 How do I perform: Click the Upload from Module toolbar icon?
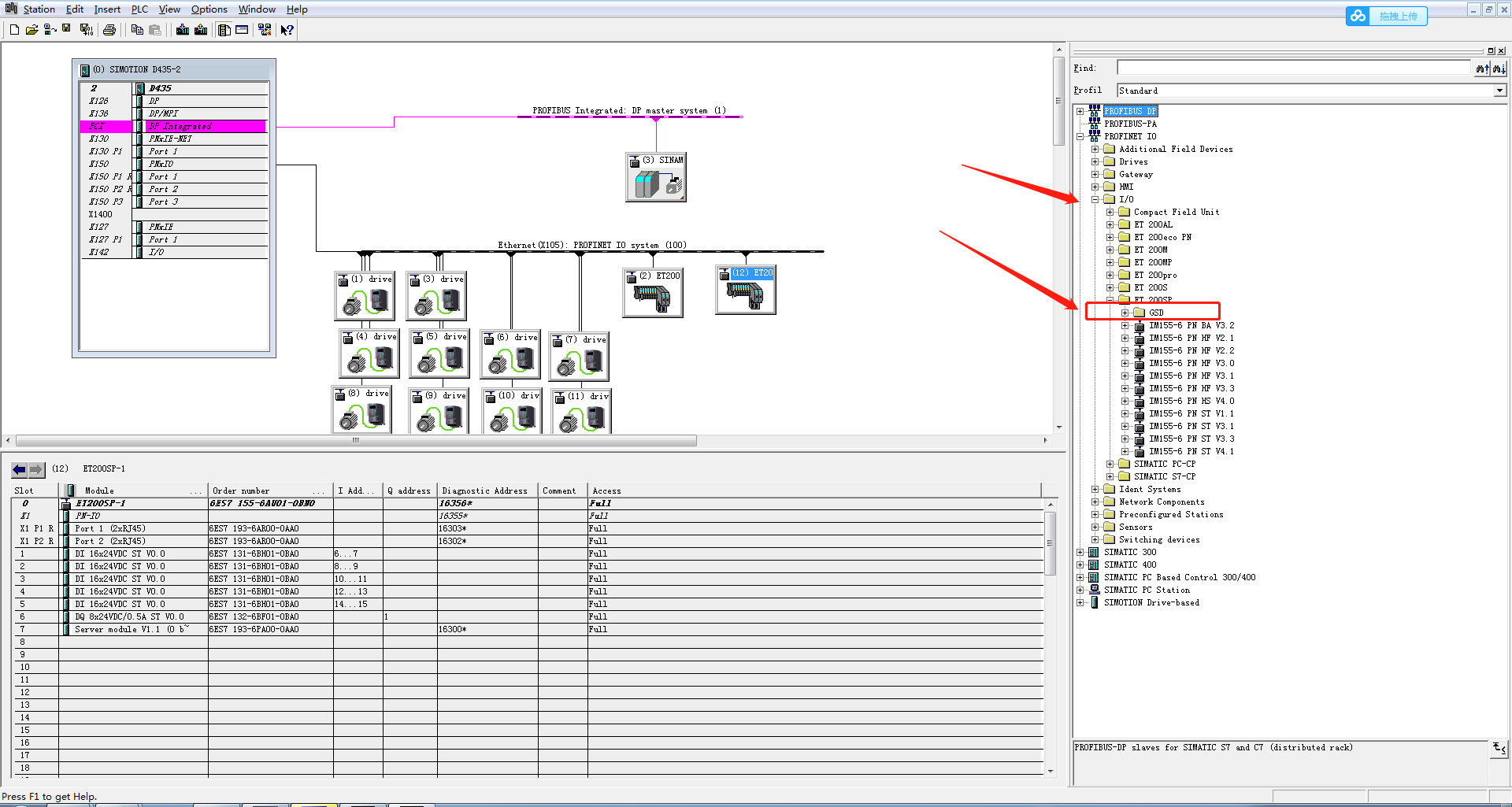pos(201,30)
